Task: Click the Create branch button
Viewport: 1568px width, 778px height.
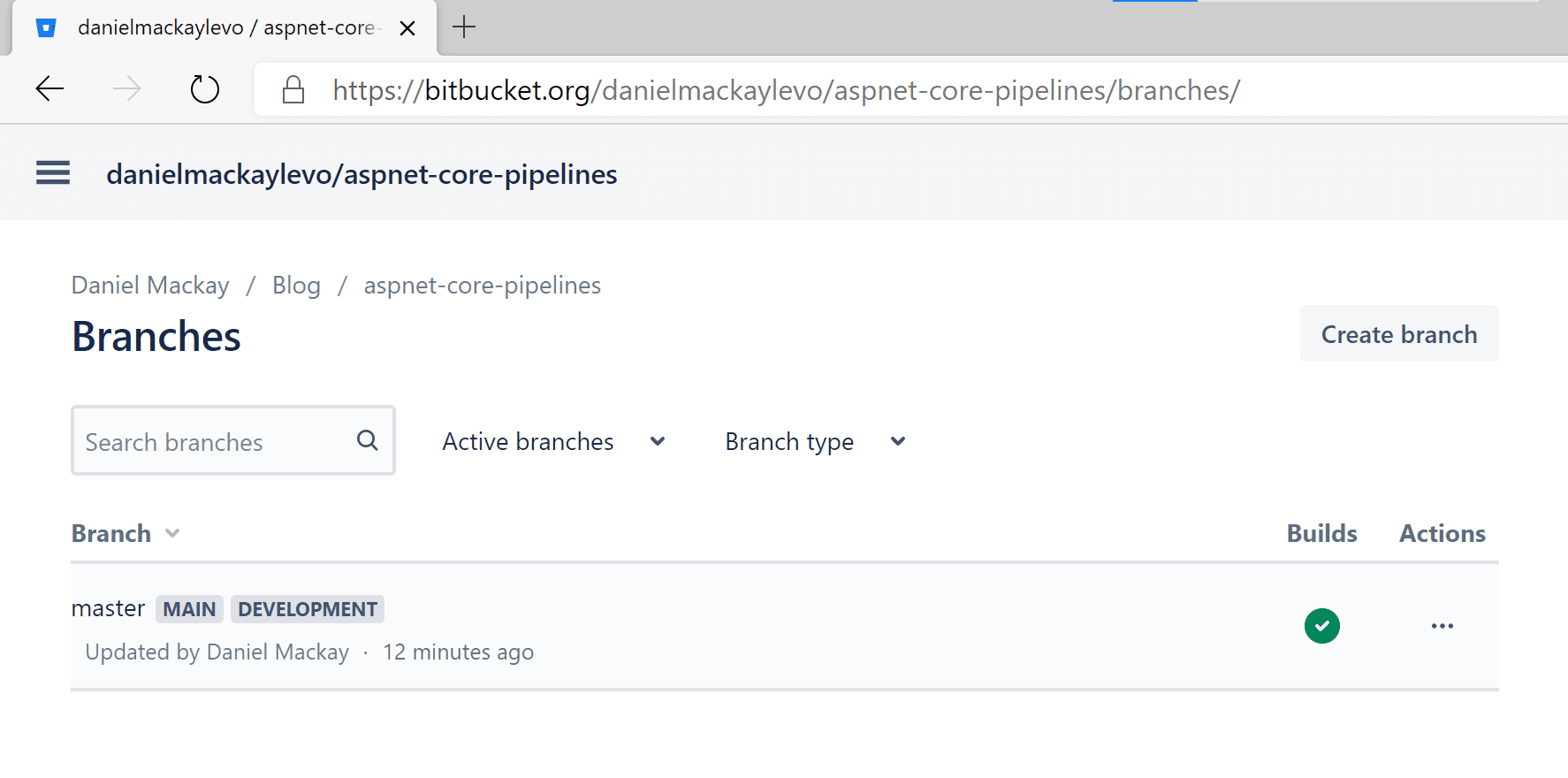Action: click(1399, 334)
